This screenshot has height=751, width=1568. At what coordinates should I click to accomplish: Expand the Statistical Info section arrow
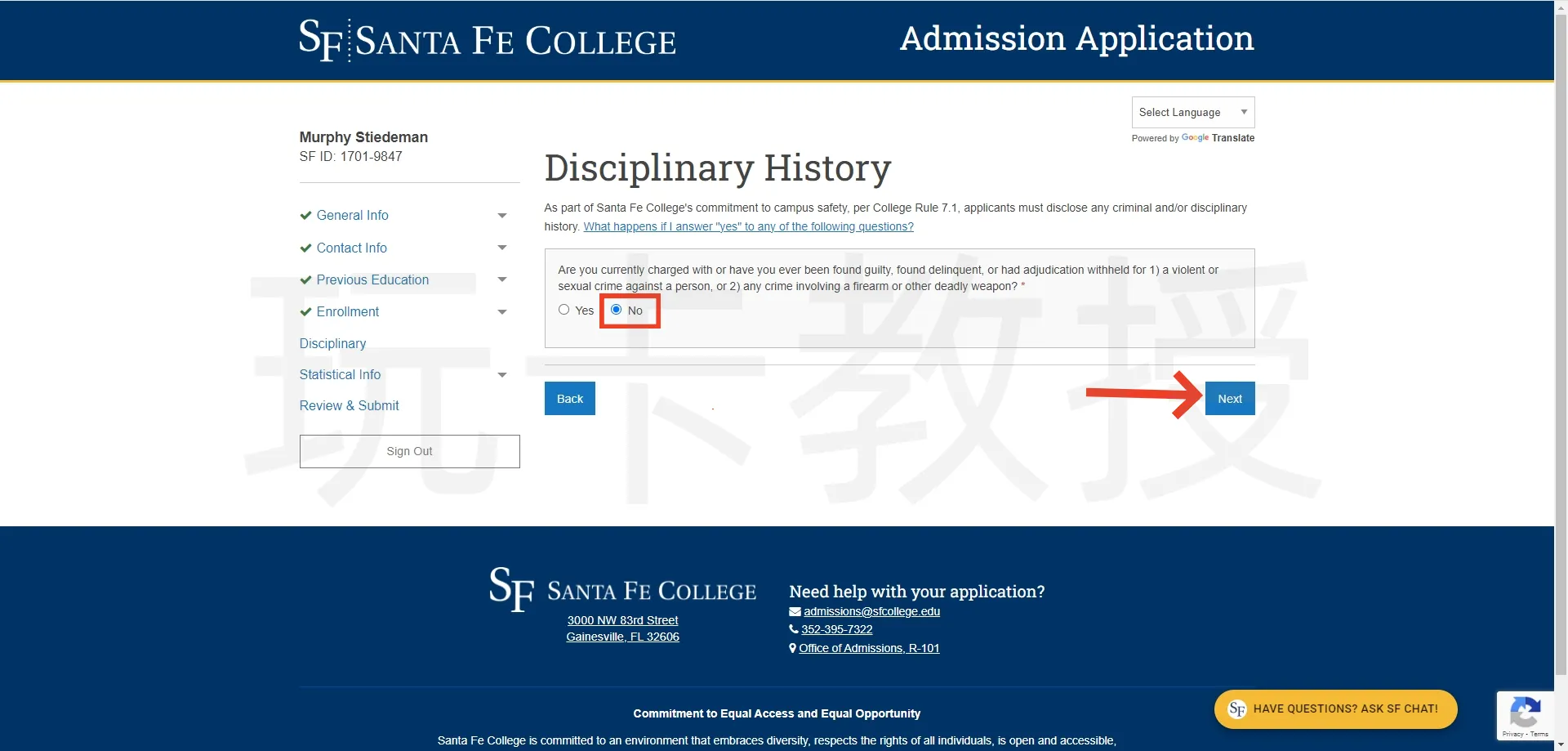coord(502,375)
